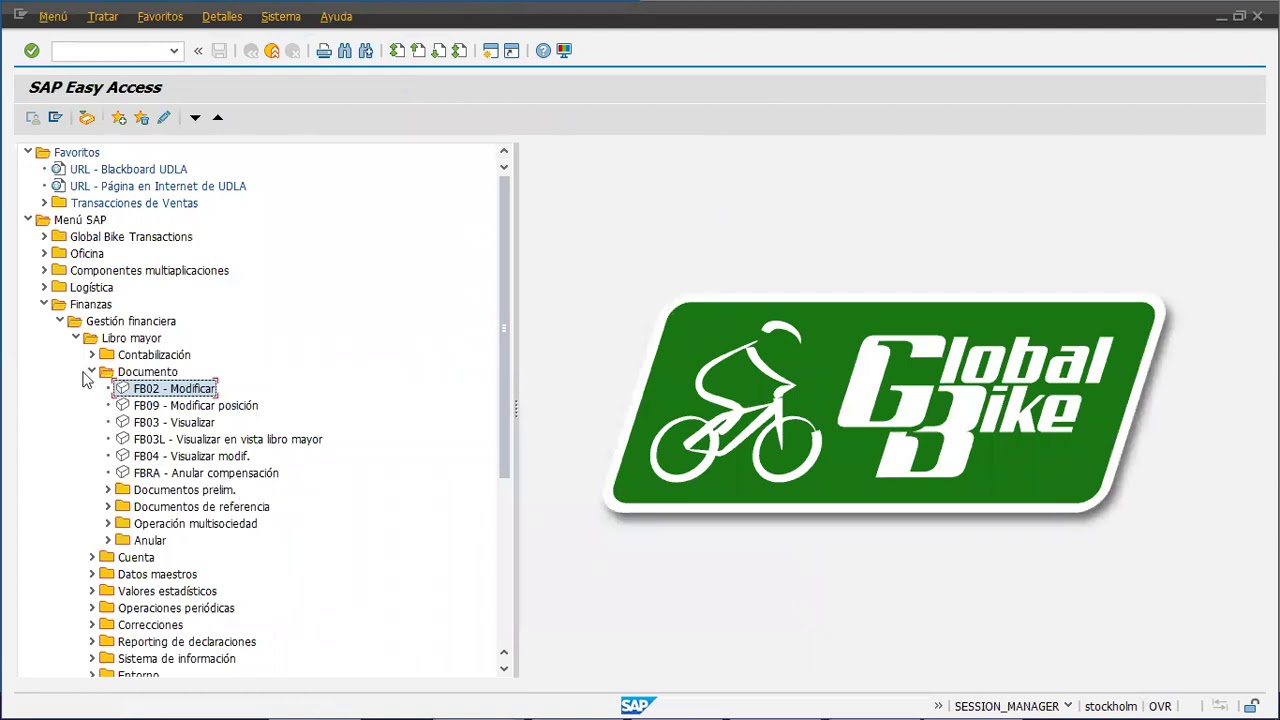This screenshot has width=1280, height=720.
Task: Open the Ayuda menu
Action: click(336, 17)
